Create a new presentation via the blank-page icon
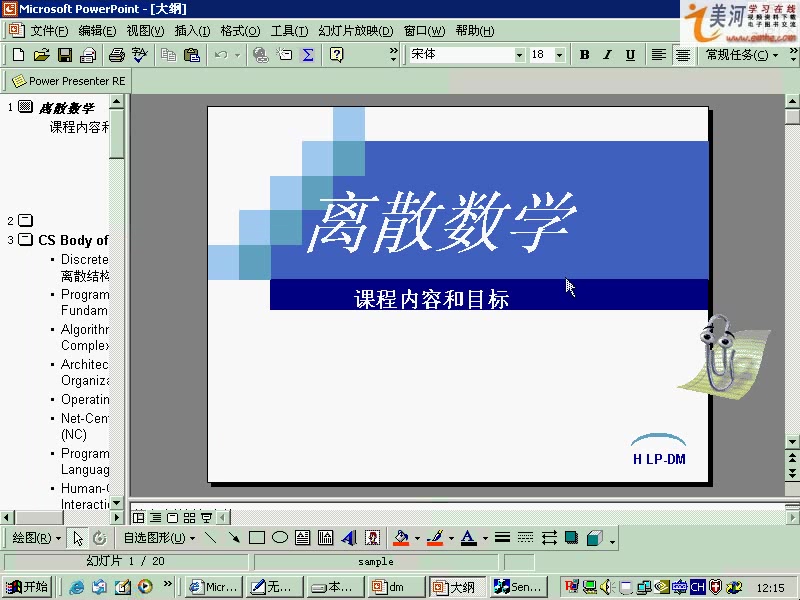 point(18,55)
